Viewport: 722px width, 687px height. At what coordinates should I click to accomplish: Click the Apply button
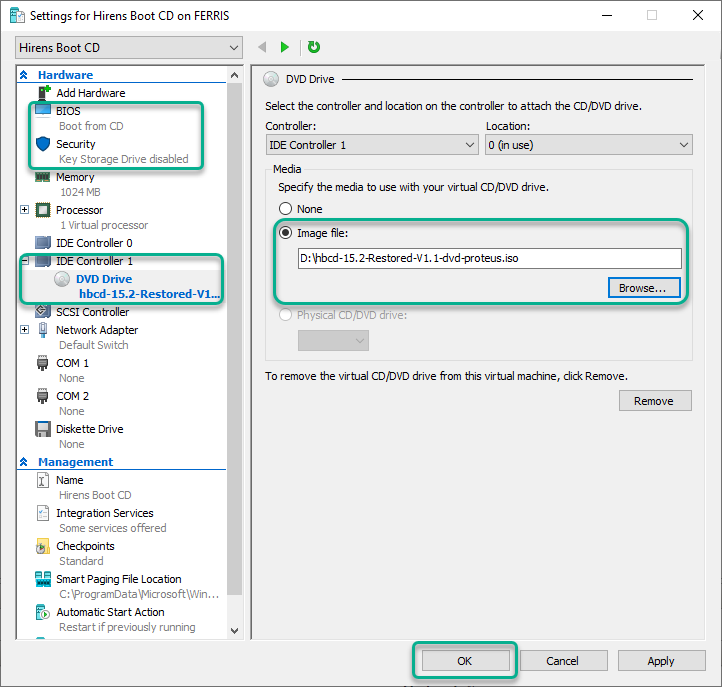click(x=662, y=661)
